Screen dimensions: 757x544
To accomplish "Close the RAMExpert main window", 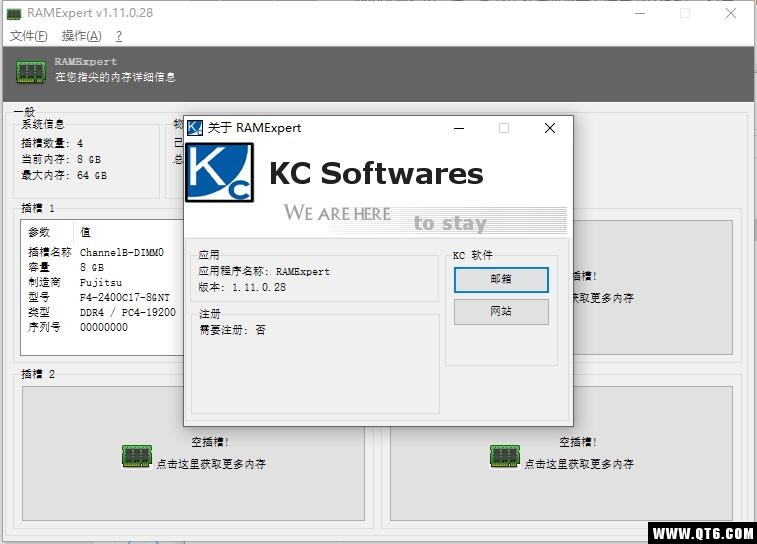I will (x=731, y=13).
